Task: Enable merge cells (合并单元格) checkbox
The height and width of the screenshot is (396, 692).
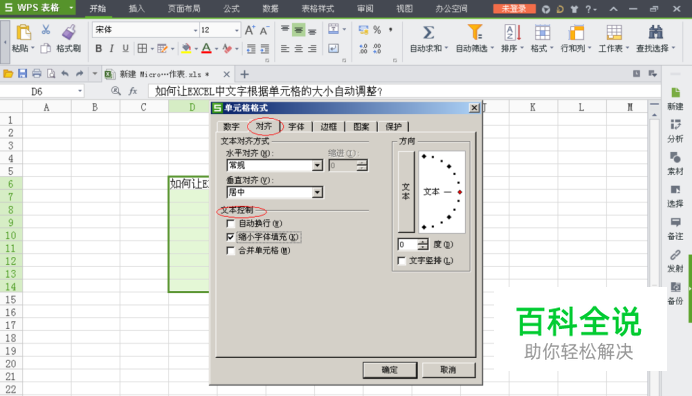Action: click(230, 251)
